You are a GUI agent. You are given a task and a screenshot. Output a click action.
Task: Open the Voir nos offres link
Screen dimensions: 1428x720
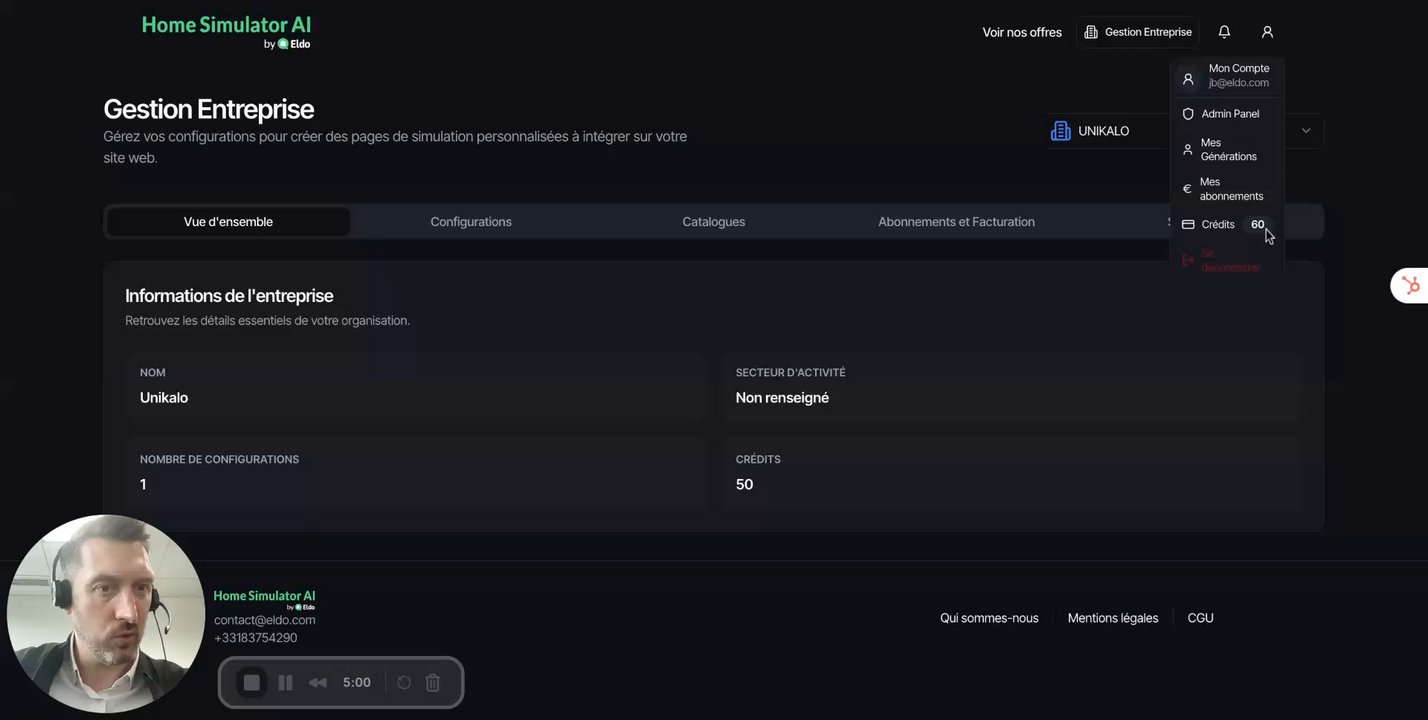1022,32
